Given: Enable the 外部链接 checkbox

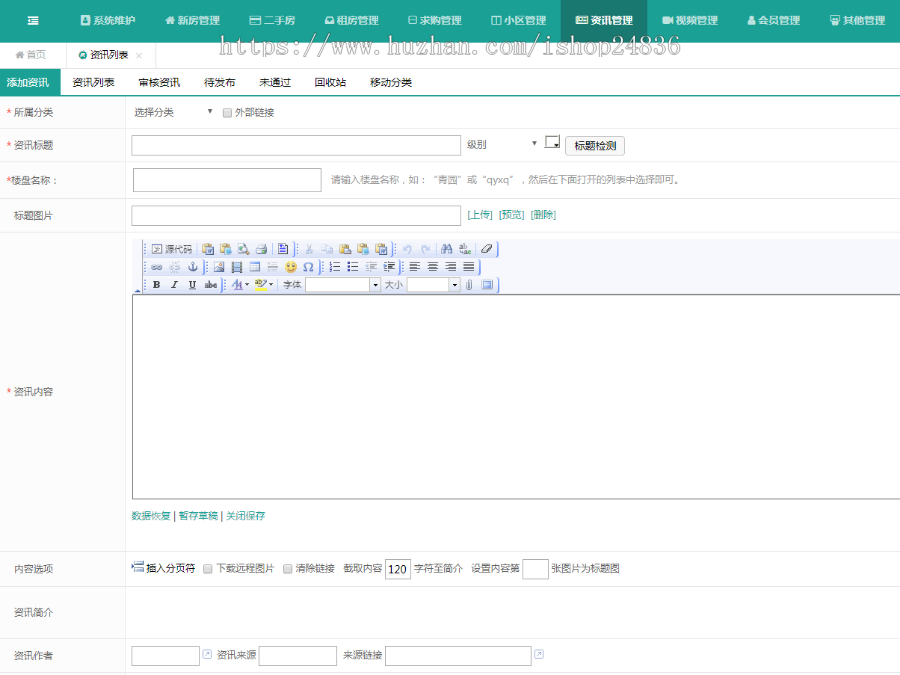Looking at the screenshot, I should coord(226,114).
